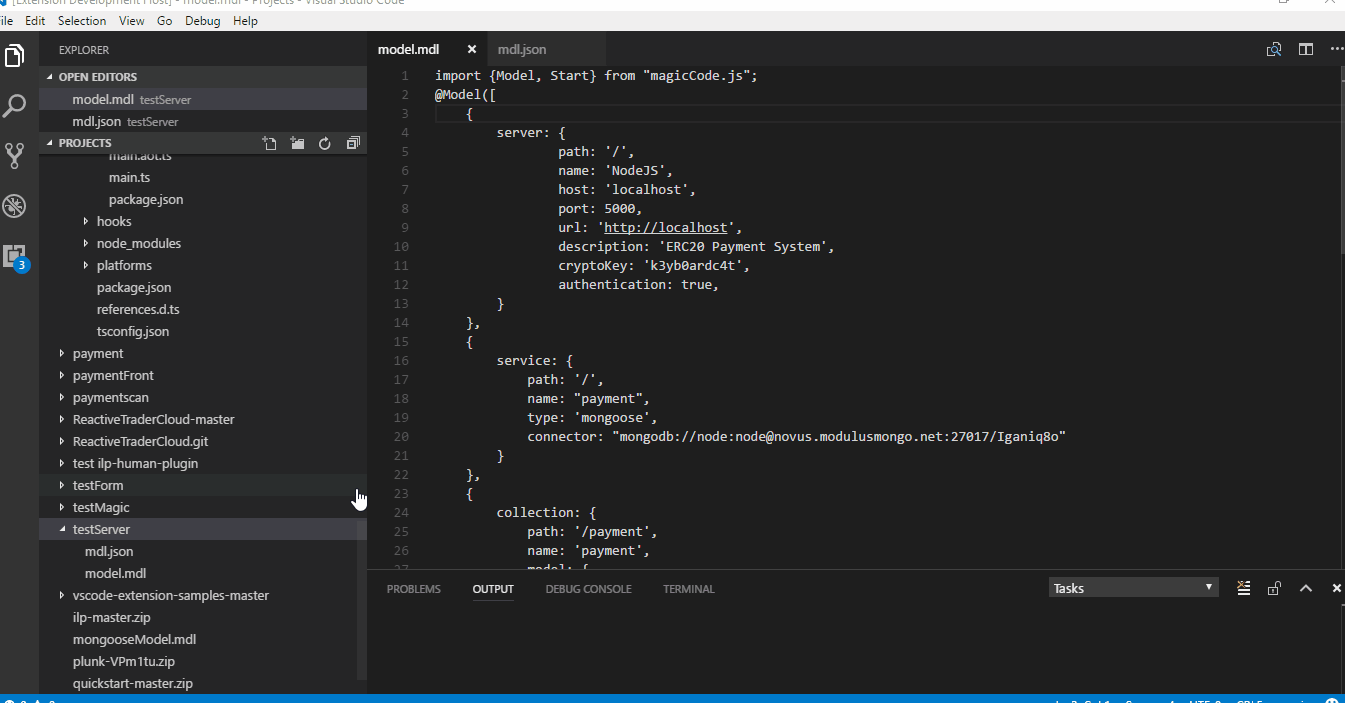
Task: Refresh the Projects explorer
Action: (x=325, y=143)
